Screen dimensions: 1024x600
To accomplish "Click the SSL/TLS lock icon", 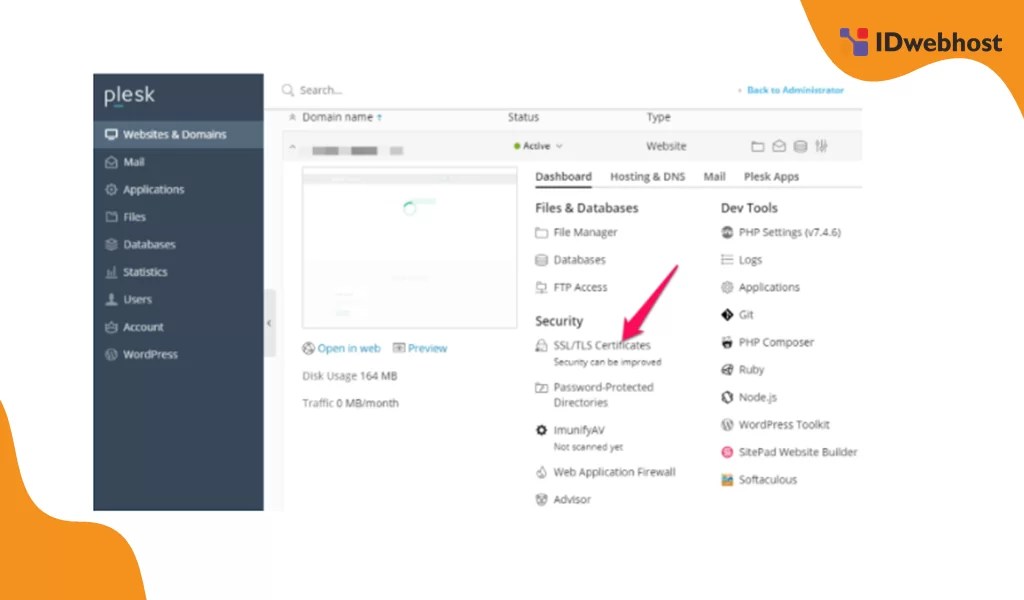I will pos(541,345).
